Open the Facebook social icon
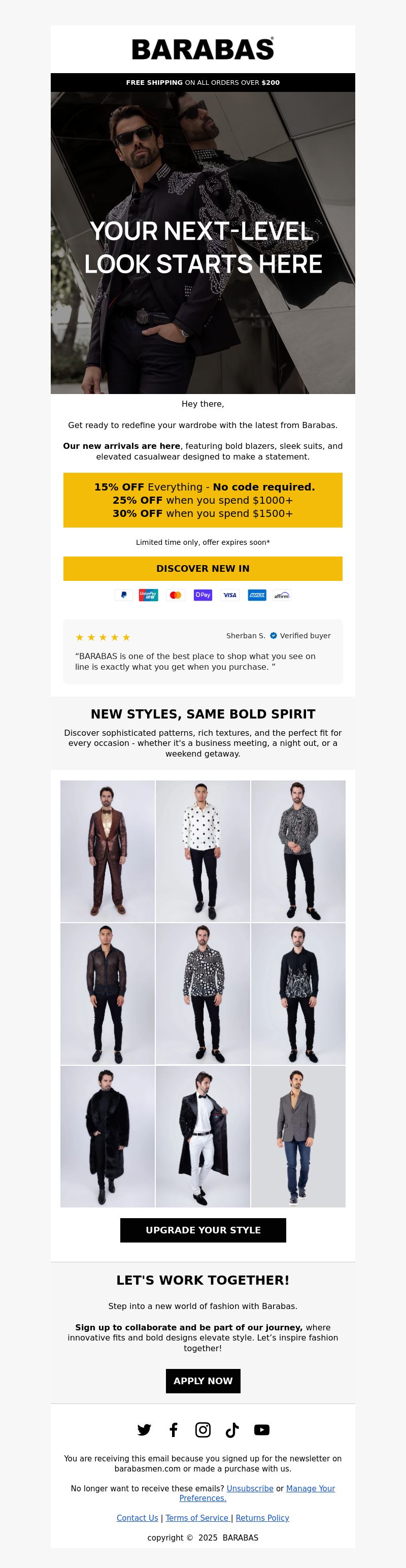The image size is (406, 1568). 174,1430
